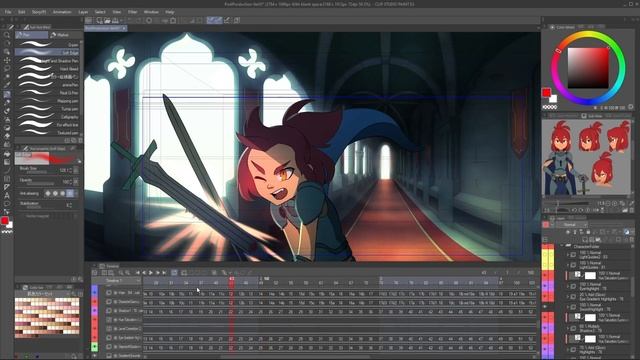Close the open document tab
This screenshot has width=640, height=360.
tap(124, 28)
